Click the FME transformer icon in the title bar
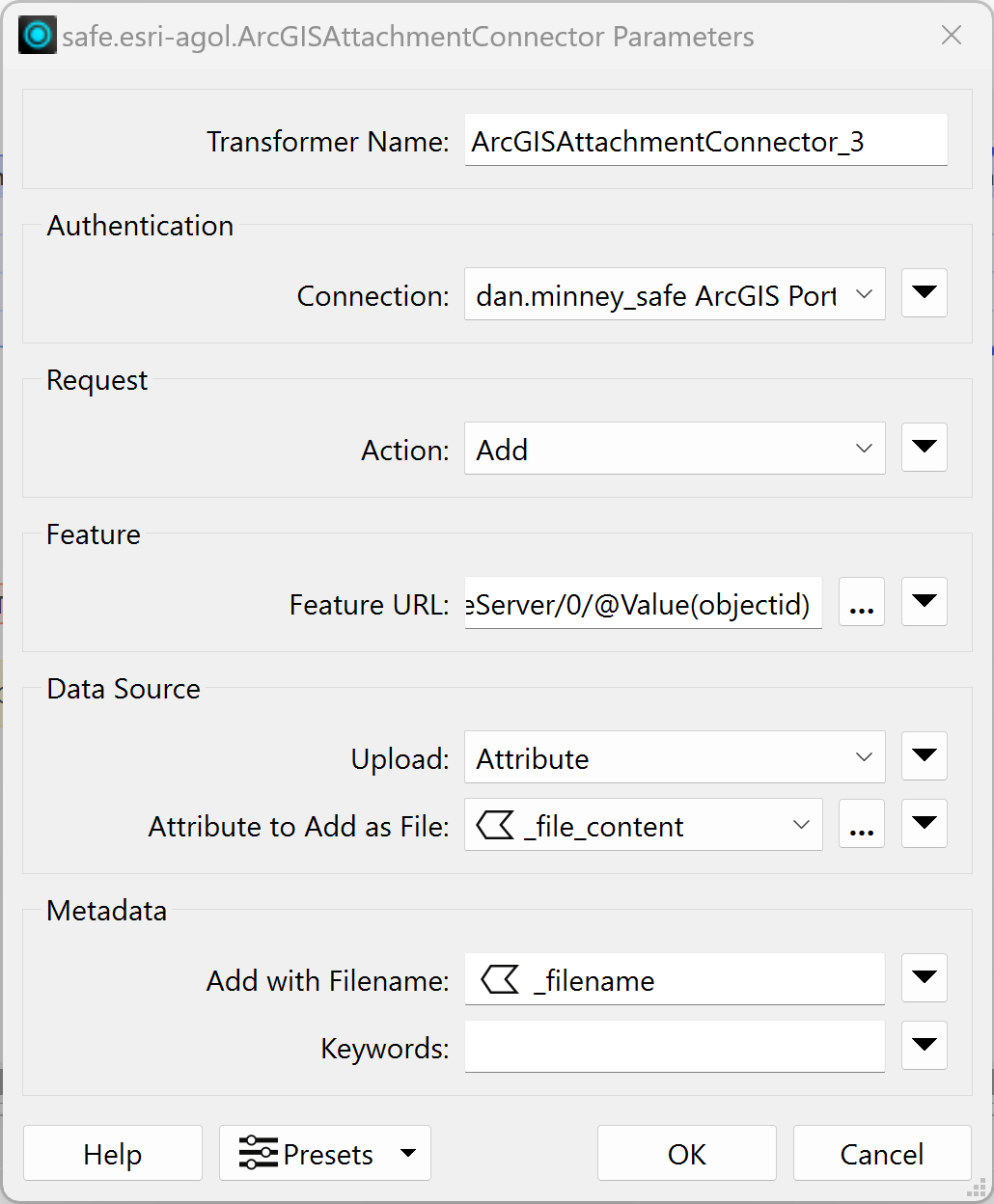 coord(38,36)
